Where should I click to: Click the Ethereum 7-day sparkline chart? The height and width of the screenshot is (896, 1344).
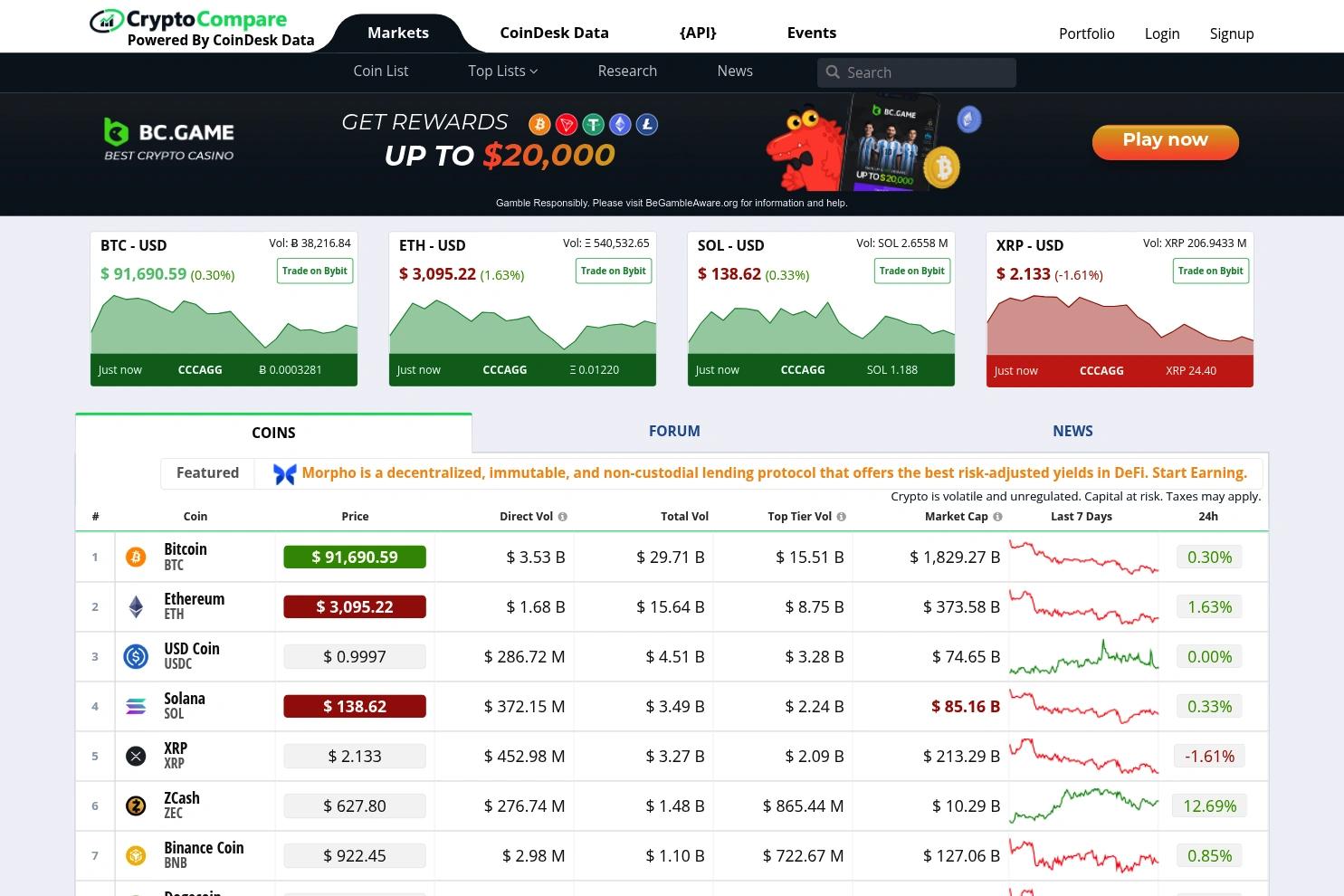click(1083, 607)
